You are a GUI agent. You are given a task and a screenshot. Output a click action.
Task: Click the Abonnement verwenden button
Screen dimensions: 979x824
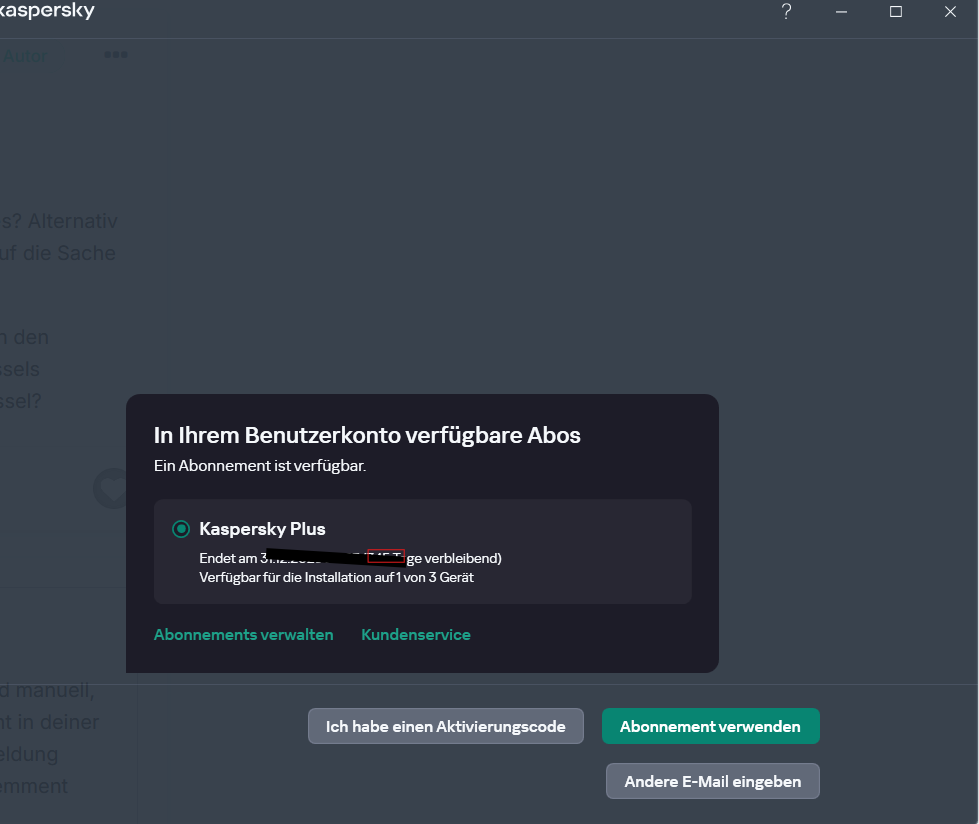[711, 726]
